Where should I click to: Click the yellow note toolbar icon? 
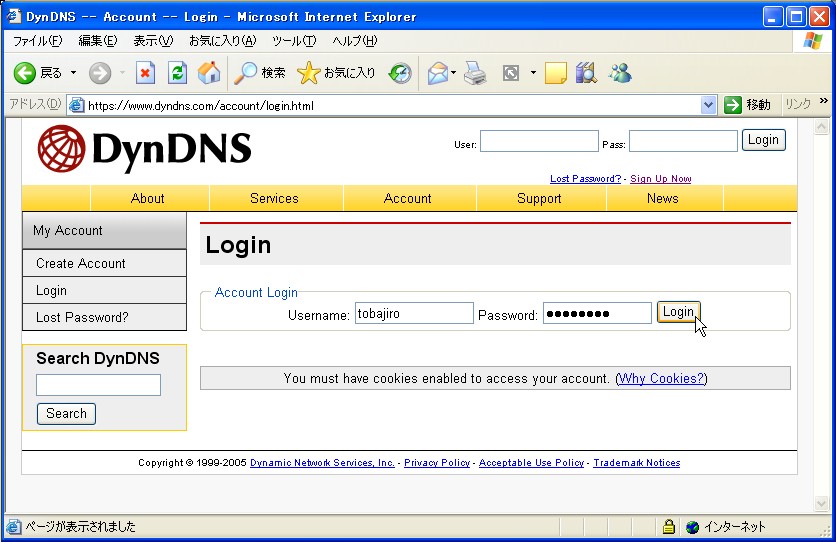(556, 72)
